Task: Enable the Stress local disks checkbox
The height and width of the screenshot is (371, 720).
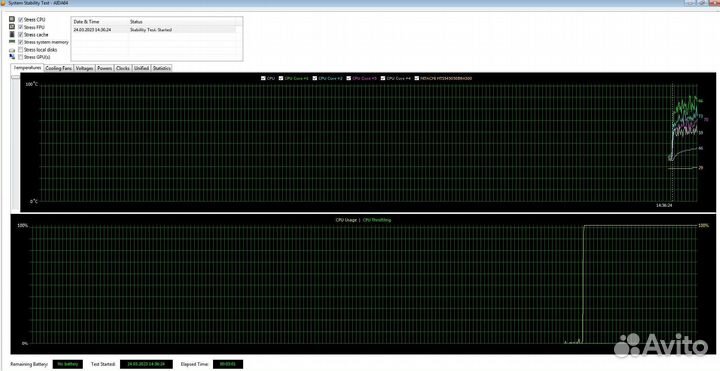Action: tap(21, 50)
